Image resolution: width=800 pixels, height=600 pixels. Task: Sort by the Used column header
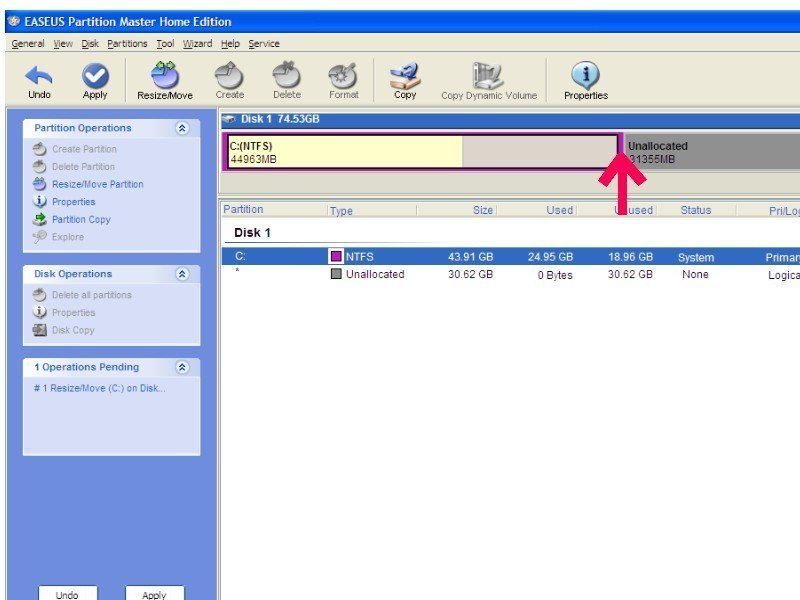(560, 210)
